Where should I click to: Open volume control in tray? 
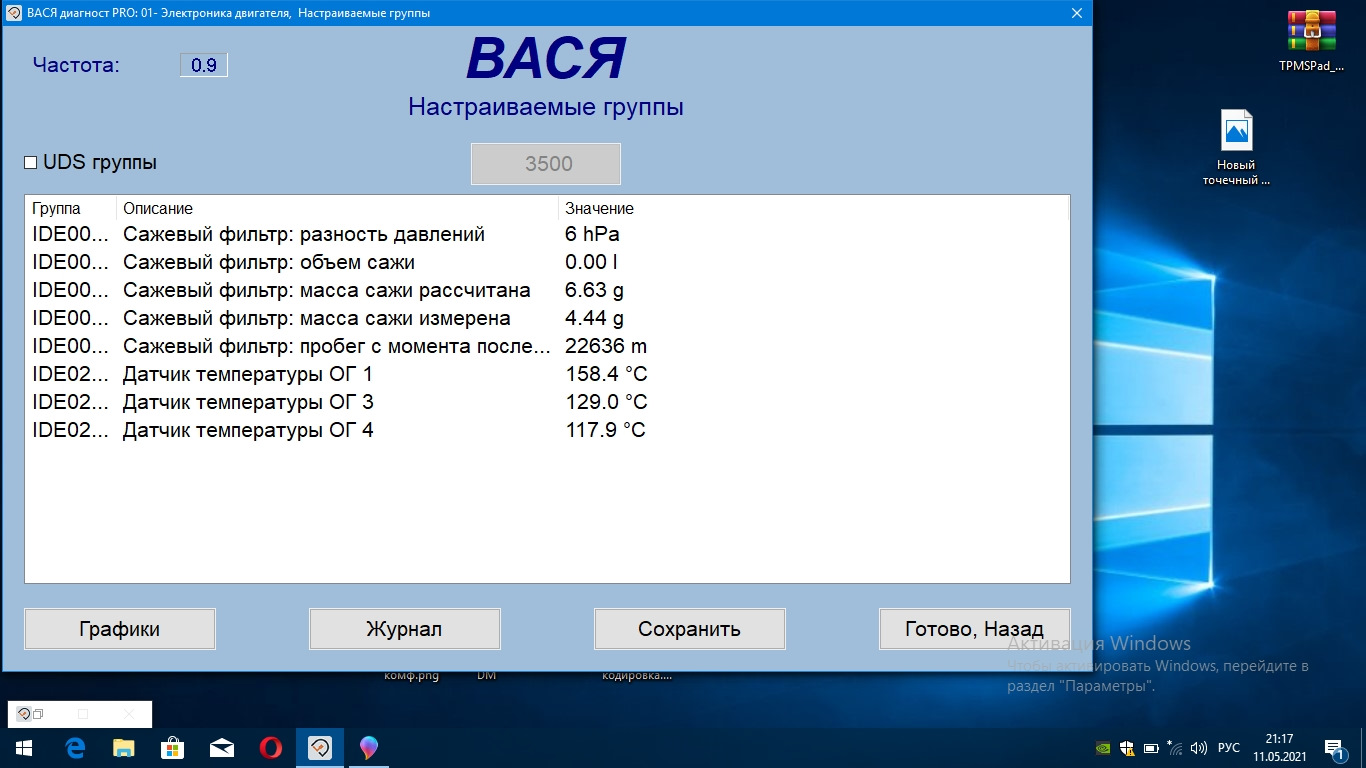tap(1198, 747)
